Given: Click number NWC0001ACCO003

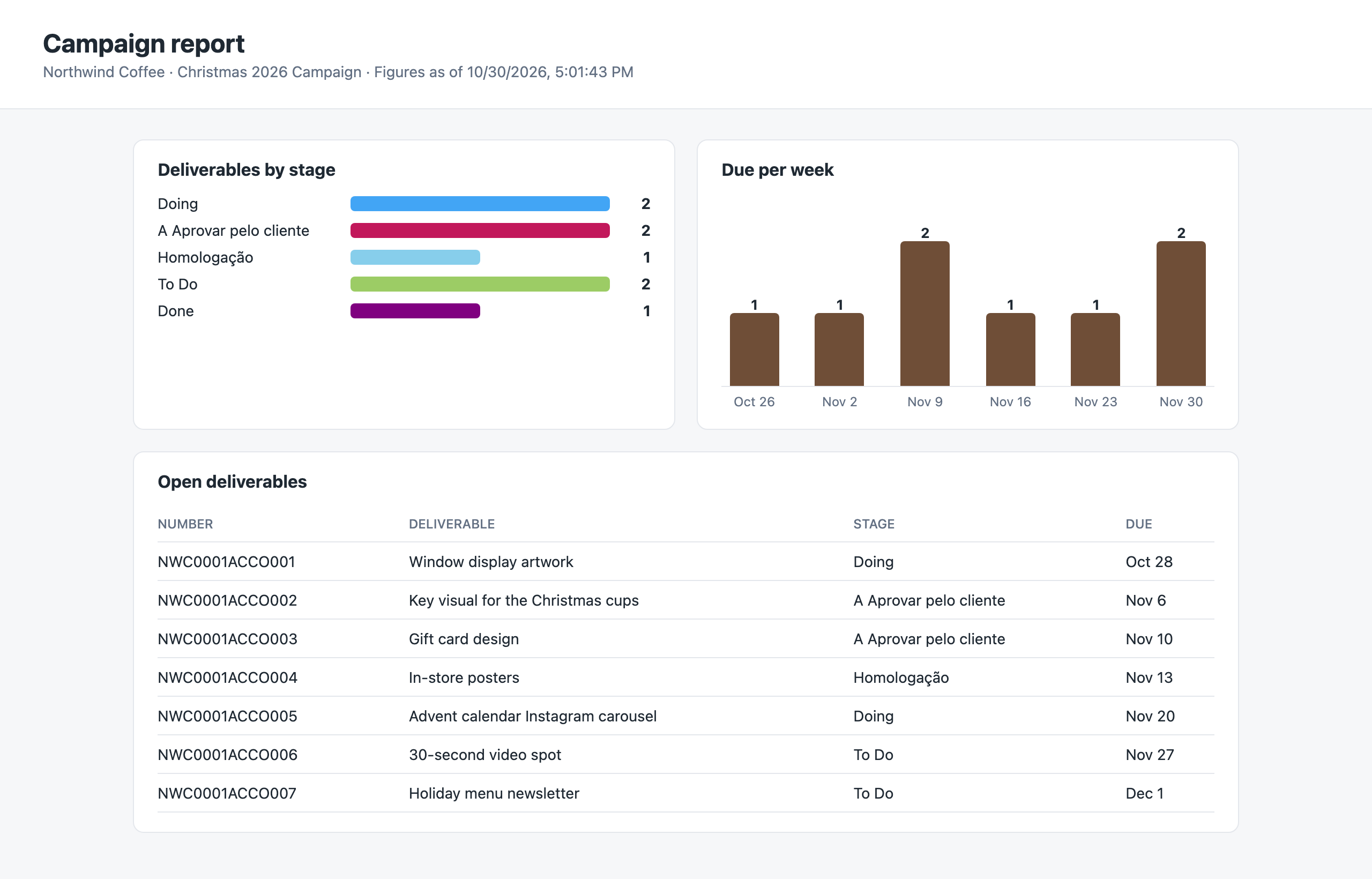Looking at the screenshot, I should (227, 639).
